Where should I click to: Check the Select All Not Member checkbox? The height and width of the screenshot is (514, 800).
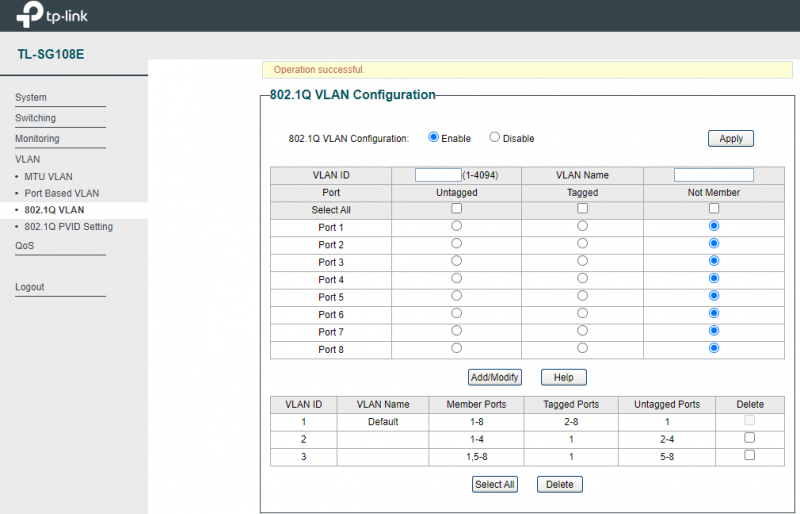(x=714, y=209)
